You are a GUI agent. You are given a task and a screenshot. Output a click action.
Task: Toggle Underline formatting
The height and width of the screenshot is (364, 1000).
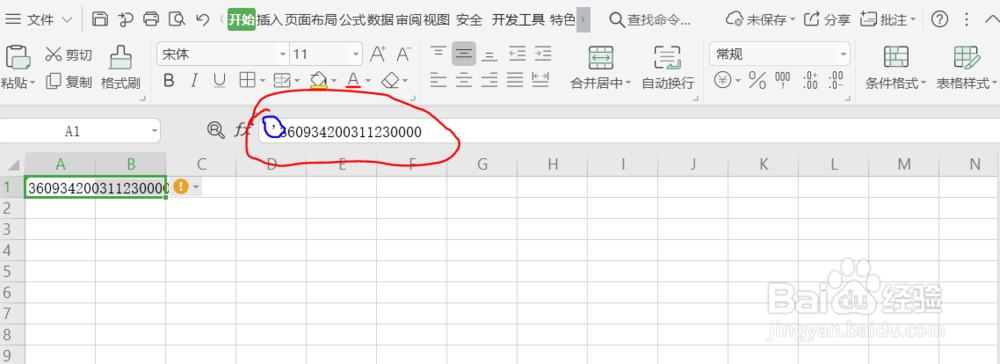coord(220,80)
